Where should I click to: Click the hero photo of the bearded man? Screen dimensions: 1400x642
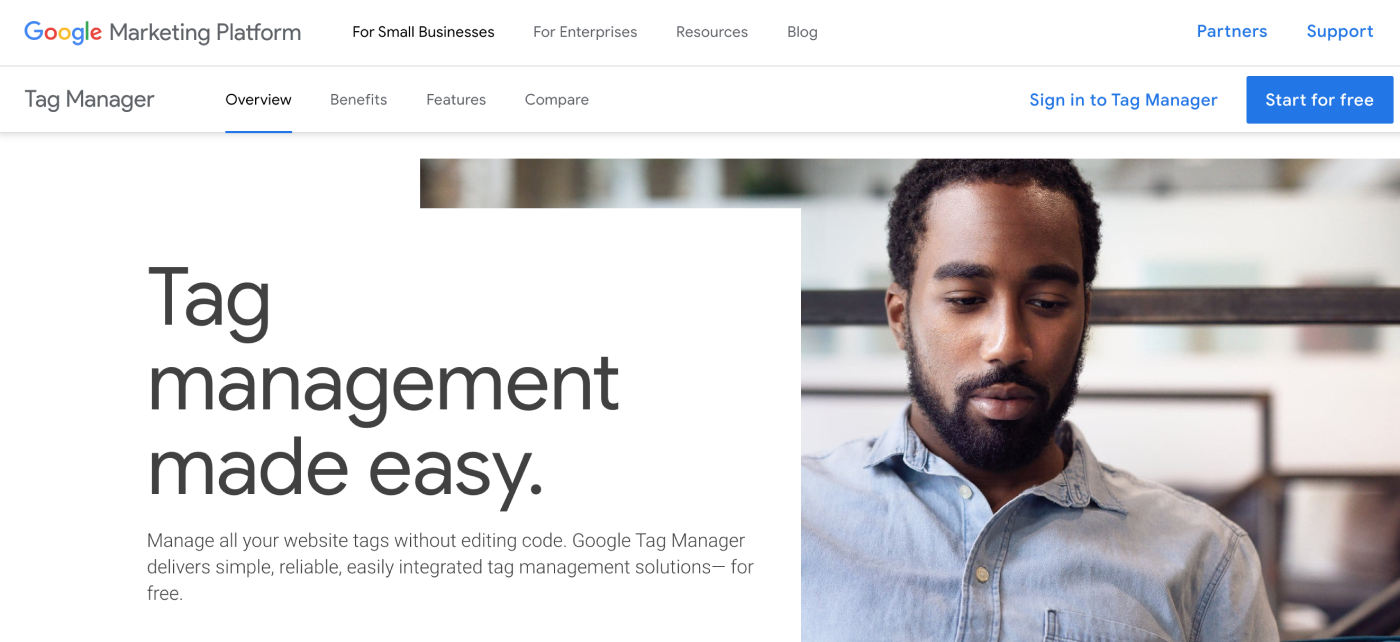[1100, 400]
